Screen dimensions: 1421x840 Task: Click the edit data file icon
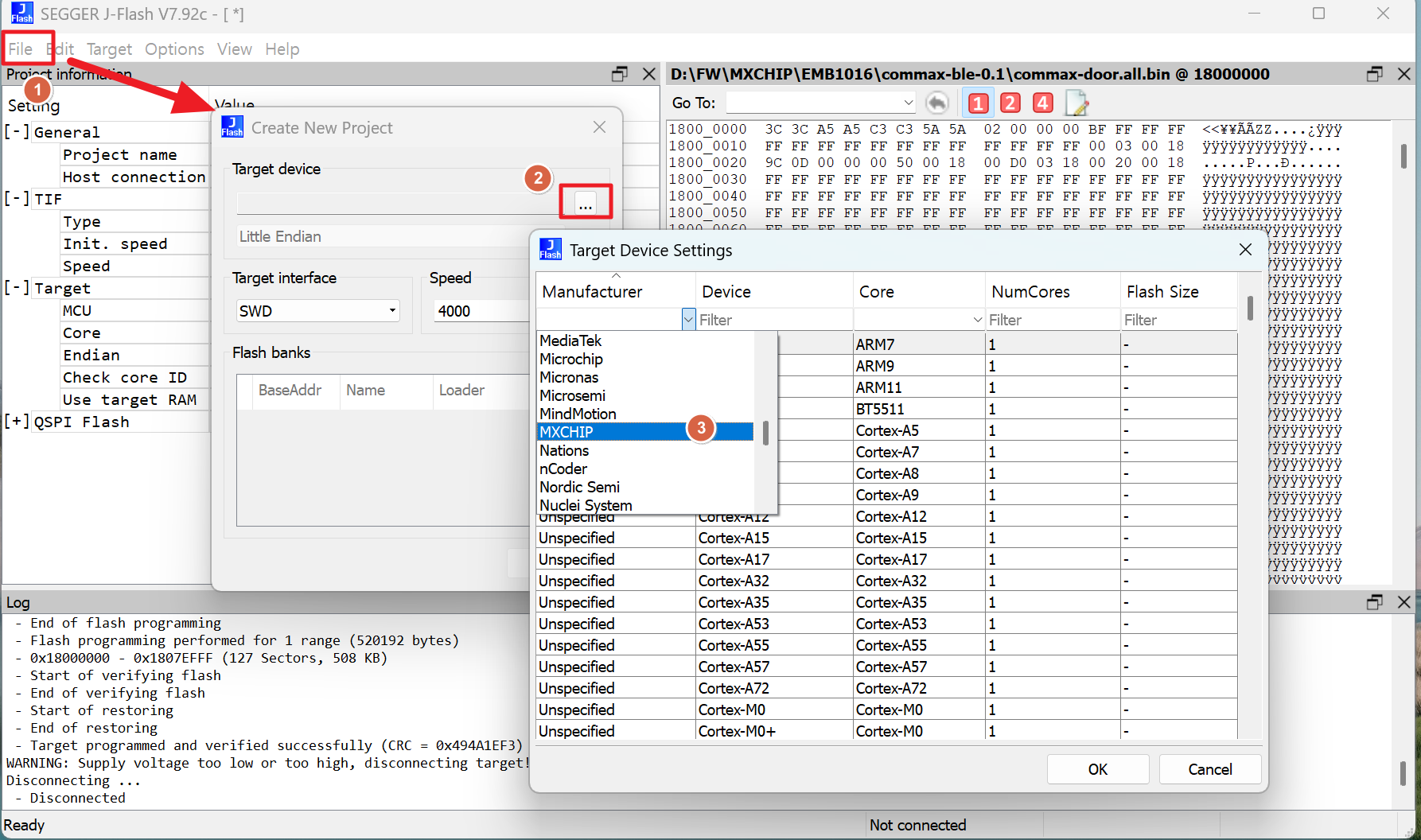pos(1076,103)
